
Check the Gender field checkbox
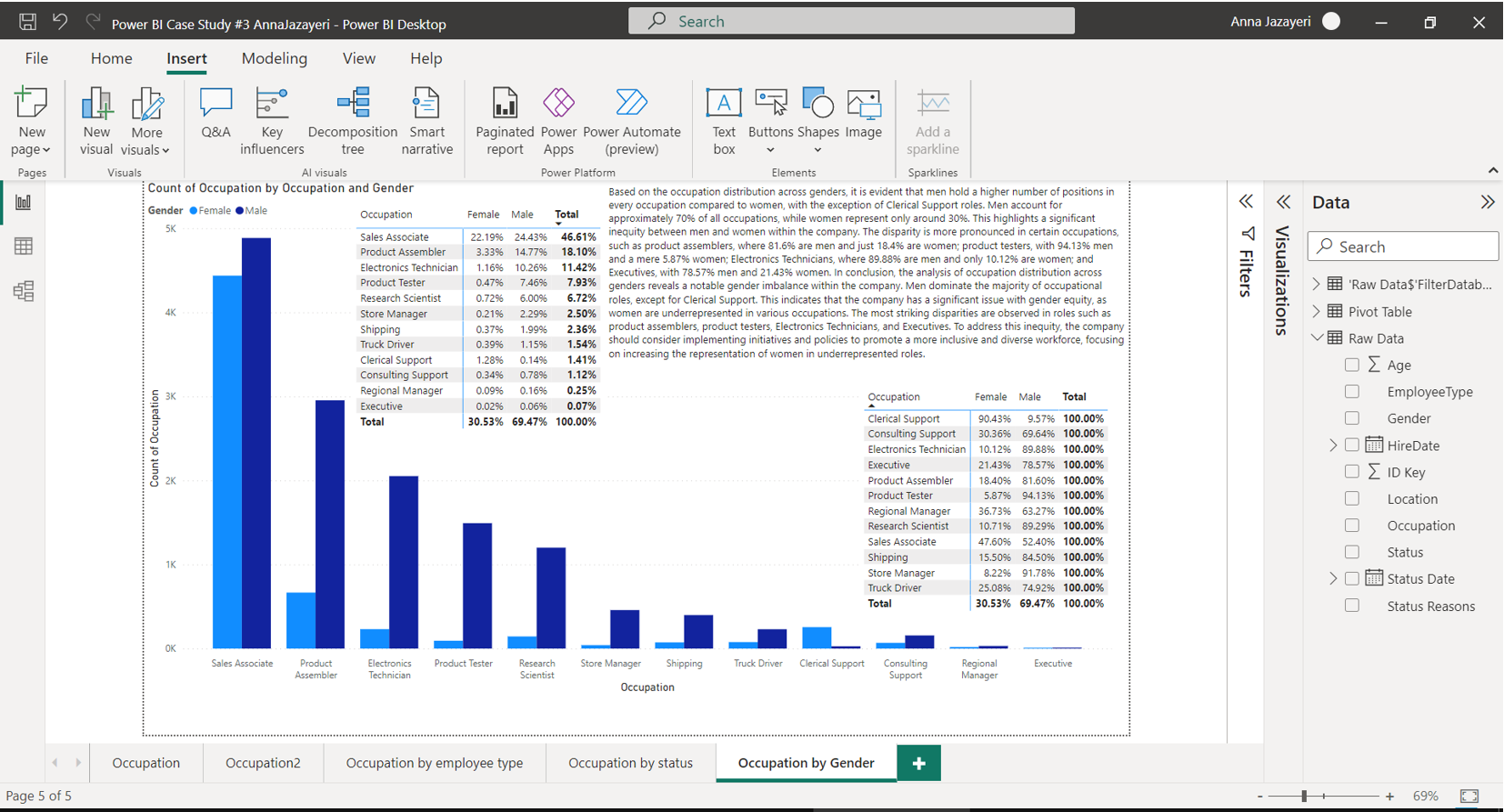1352,418
